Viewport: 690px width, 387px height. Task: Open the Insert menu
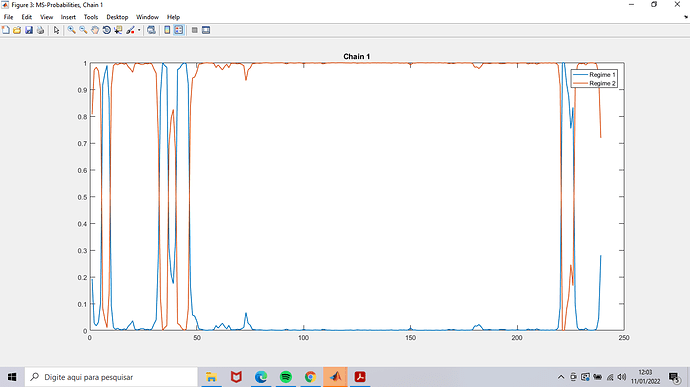pos(68,17)
